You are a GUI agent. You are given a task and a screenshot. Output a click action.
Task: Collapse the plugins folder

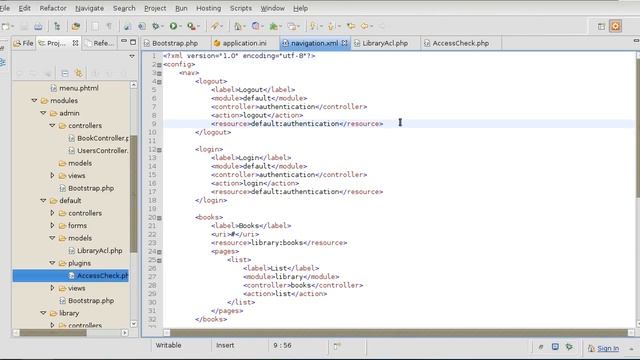pyautogui.click(x=52, y=263)
